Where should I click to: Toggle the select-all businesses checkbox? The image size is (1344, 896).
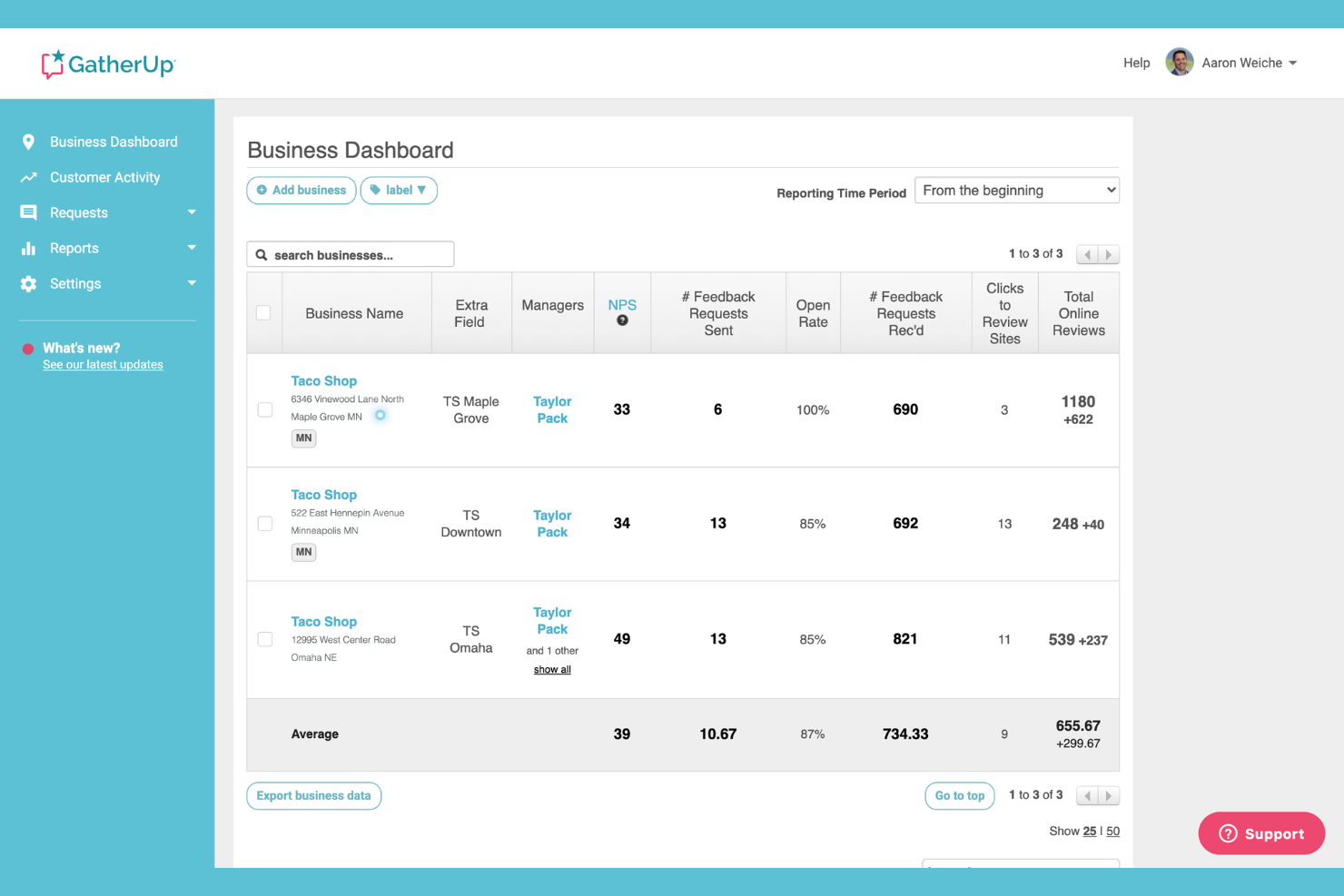coord(263,313)
